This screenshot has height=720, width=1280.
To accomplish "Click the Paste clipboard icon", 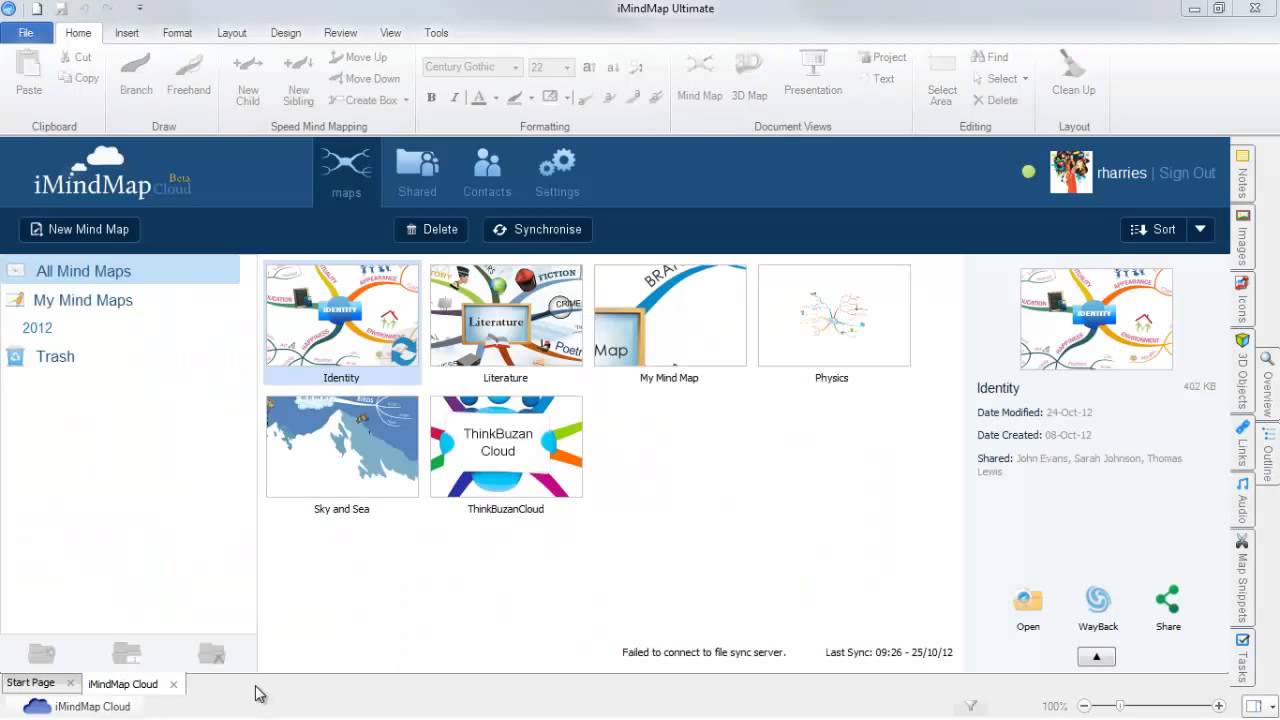I will 29,66.
